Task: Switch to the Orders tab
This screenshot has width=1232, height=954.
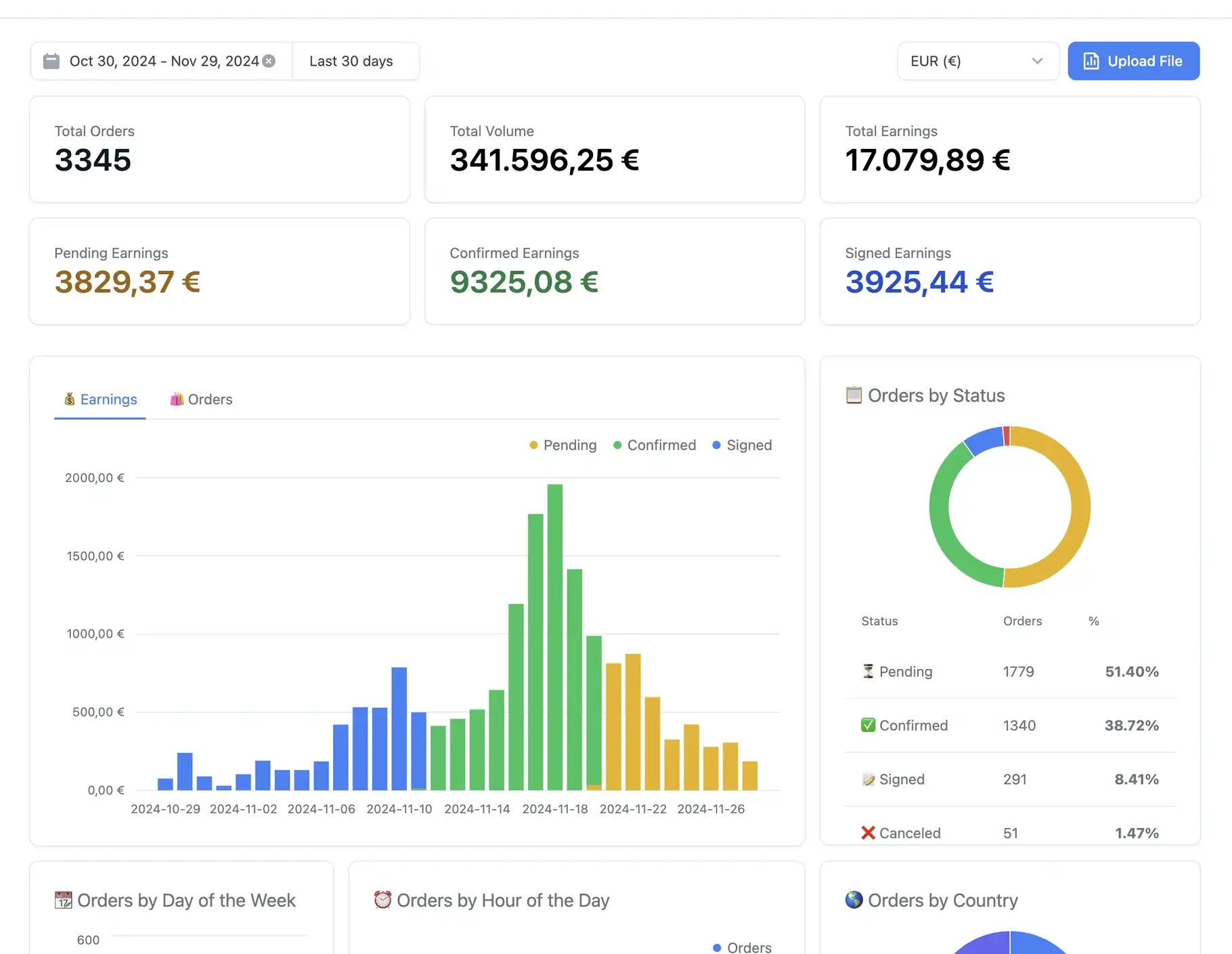Action: click(x=201, y=399)
